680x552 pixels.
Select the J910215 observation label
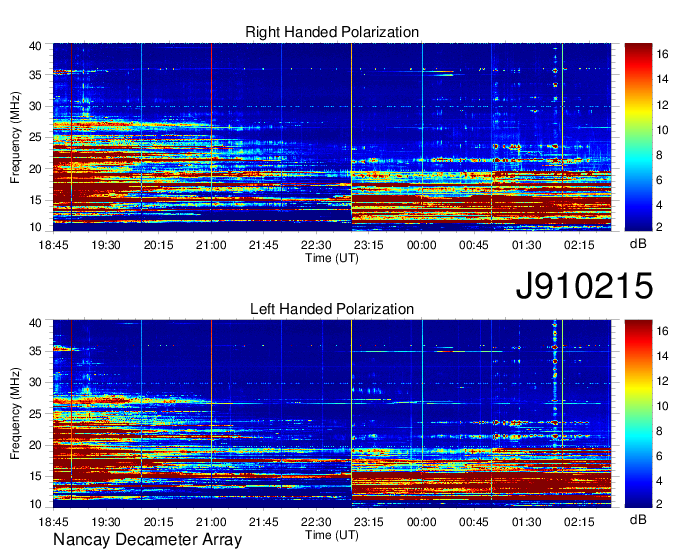(584, 286)
